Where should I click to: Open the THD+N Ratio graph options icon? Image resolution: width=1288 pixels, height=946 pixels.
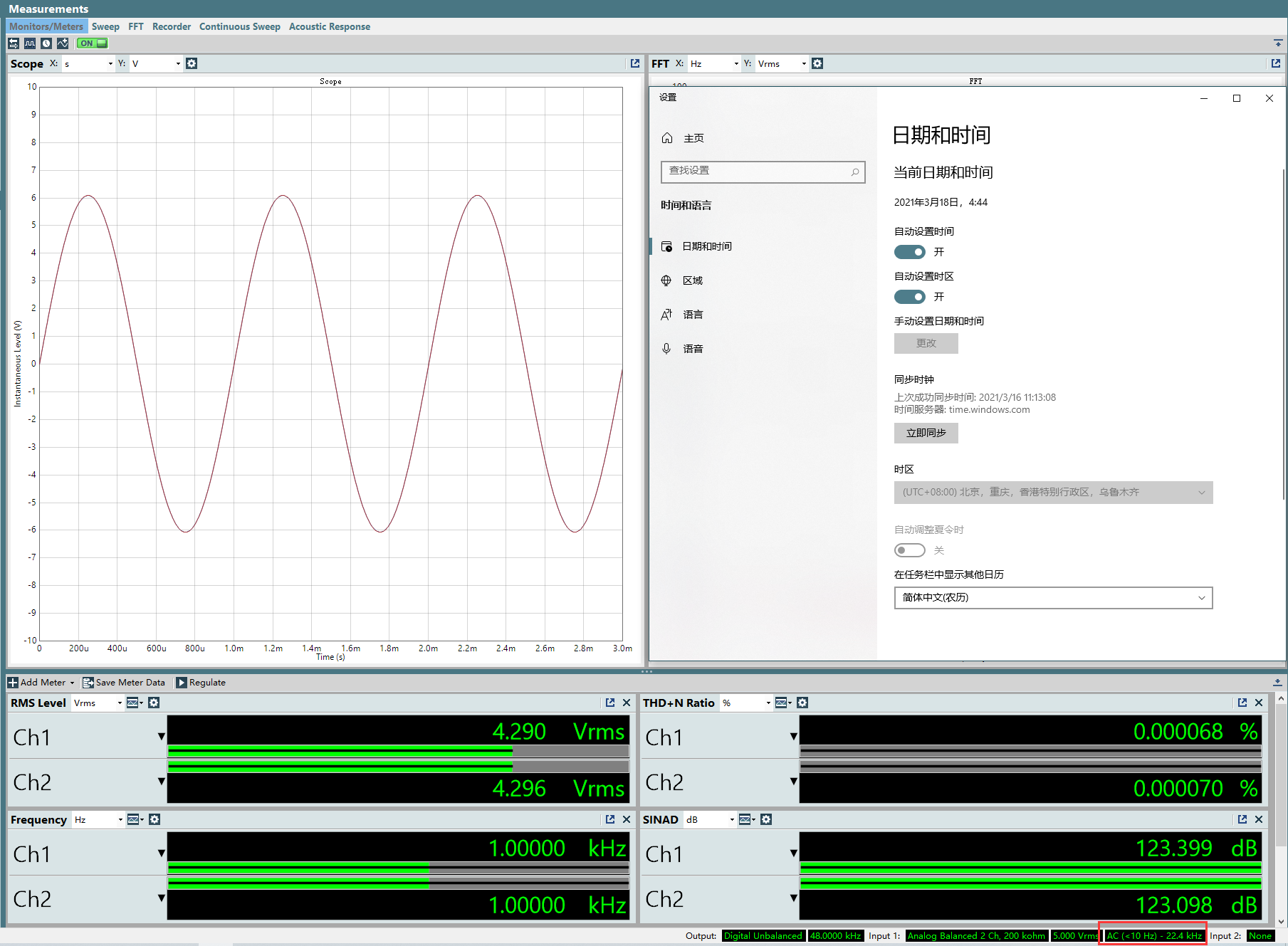point(783,703)
